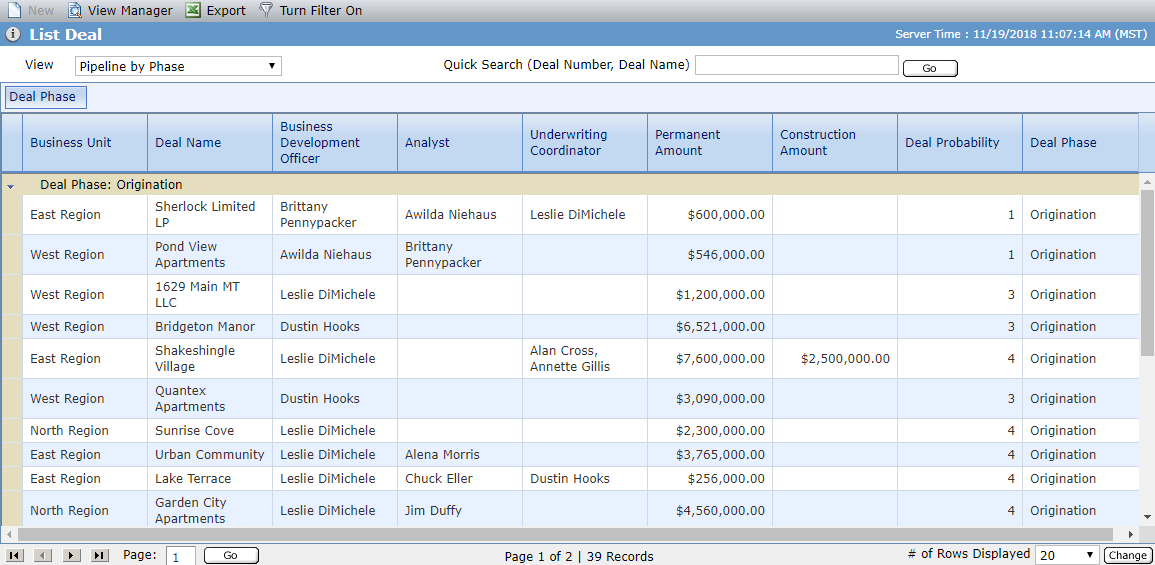Click the Page number input box

181,557
